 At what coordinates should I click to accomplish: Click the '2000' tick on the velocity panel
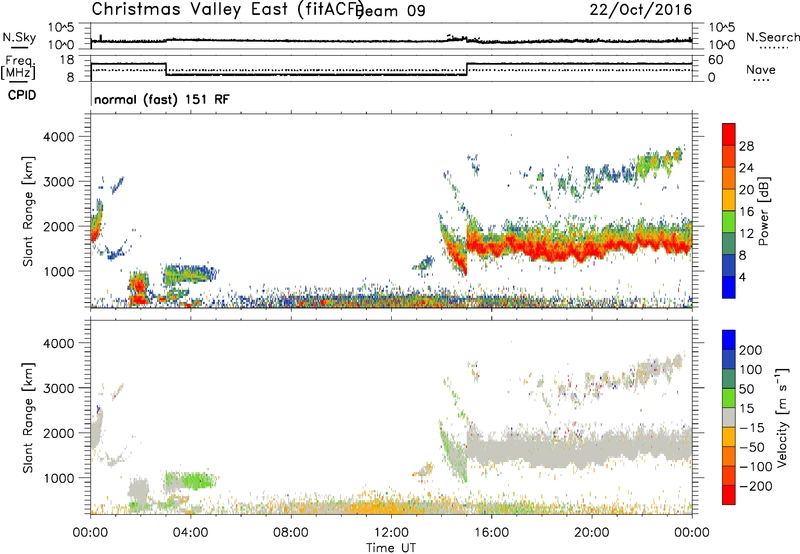(58, 433)
